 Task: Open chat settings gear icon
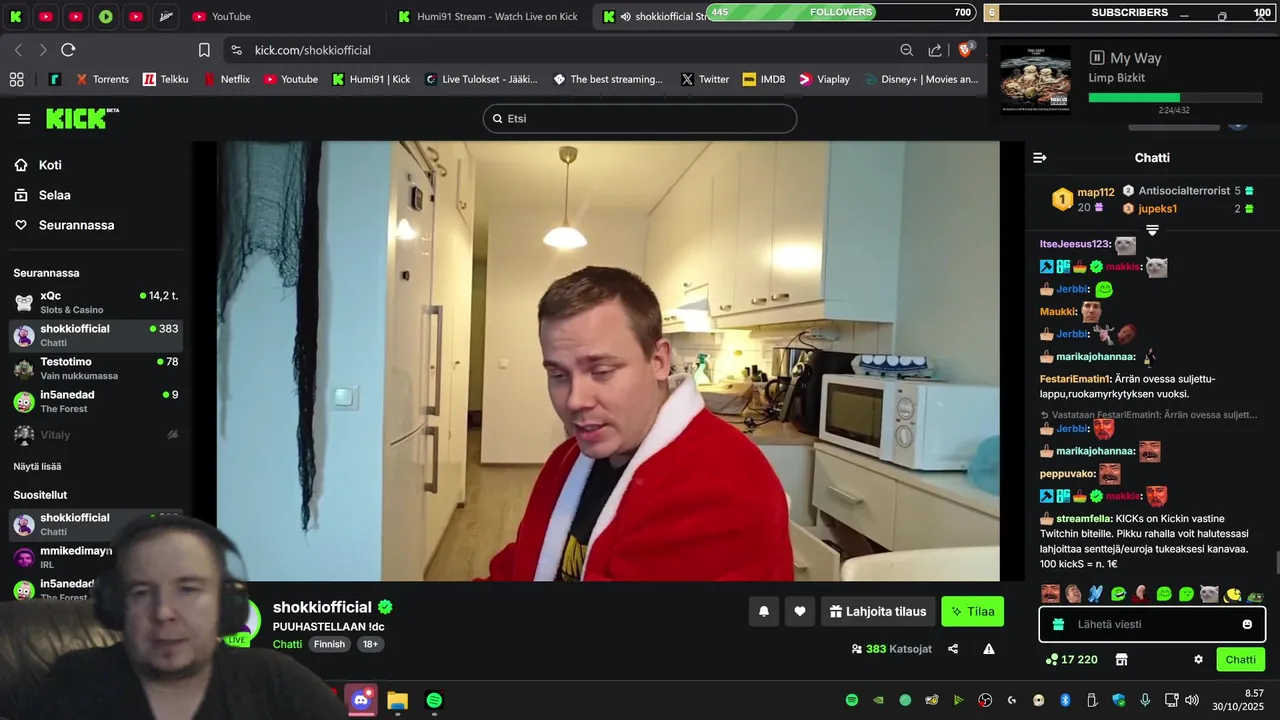pyautogui.click(x=1198, y=659)
